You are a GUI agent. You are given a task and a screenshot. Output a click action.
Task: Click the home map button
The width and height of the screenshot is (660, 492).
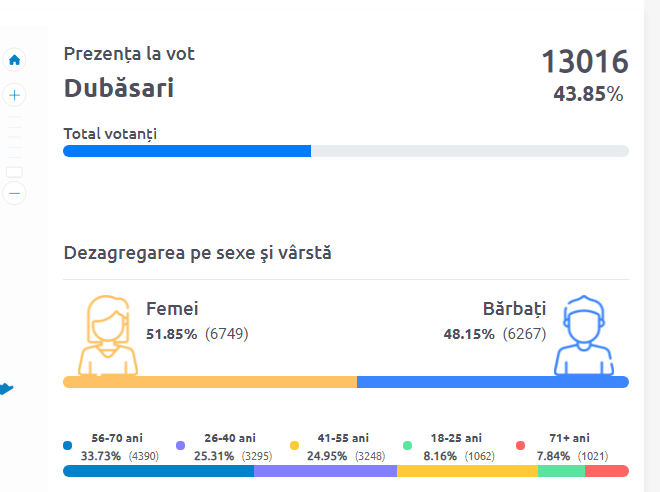14,60
